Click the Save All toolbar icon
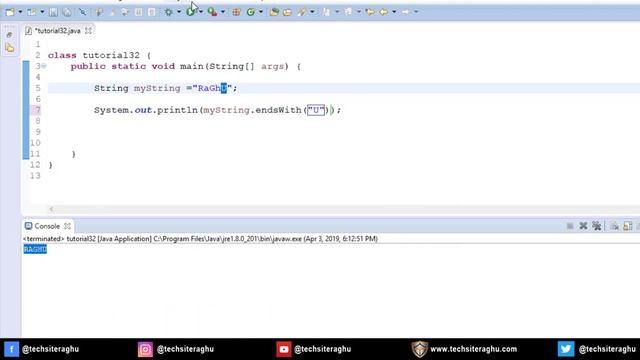 tap(67, 12)
